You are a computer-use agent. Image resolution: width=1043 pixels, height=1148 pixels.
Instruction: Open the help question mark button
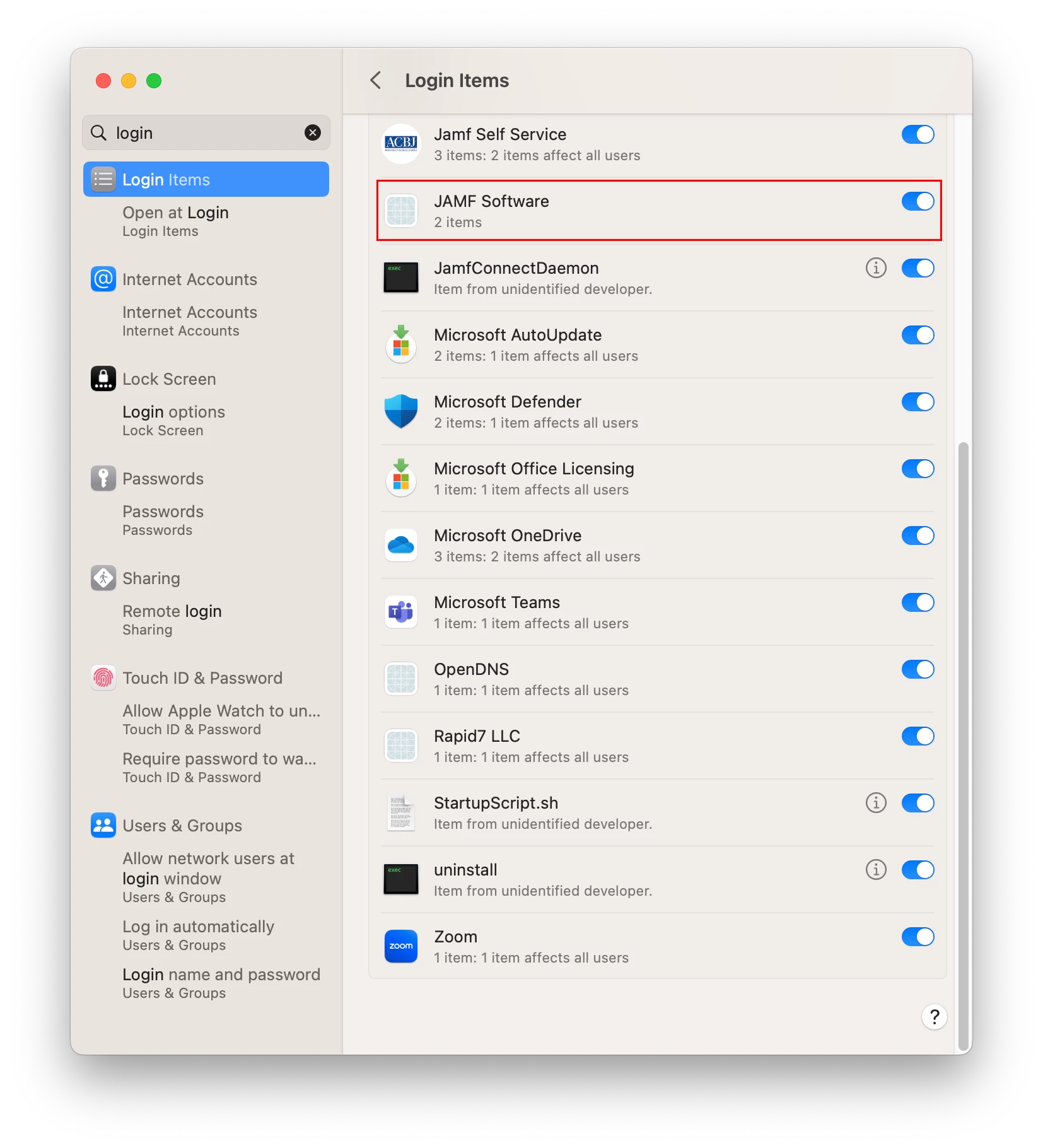pyautogui.click(x=935, y=1017)
